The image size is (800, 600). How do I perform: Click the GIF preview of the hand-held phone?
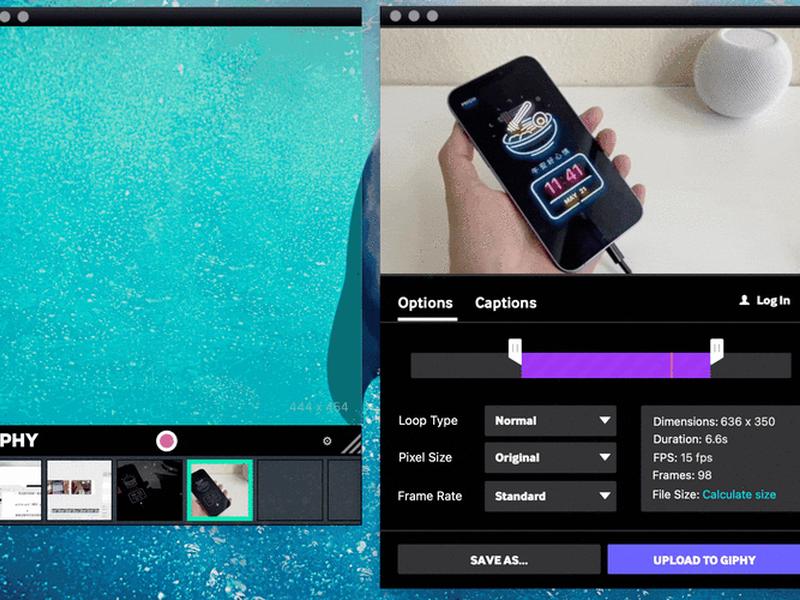(x=590, y=151)
